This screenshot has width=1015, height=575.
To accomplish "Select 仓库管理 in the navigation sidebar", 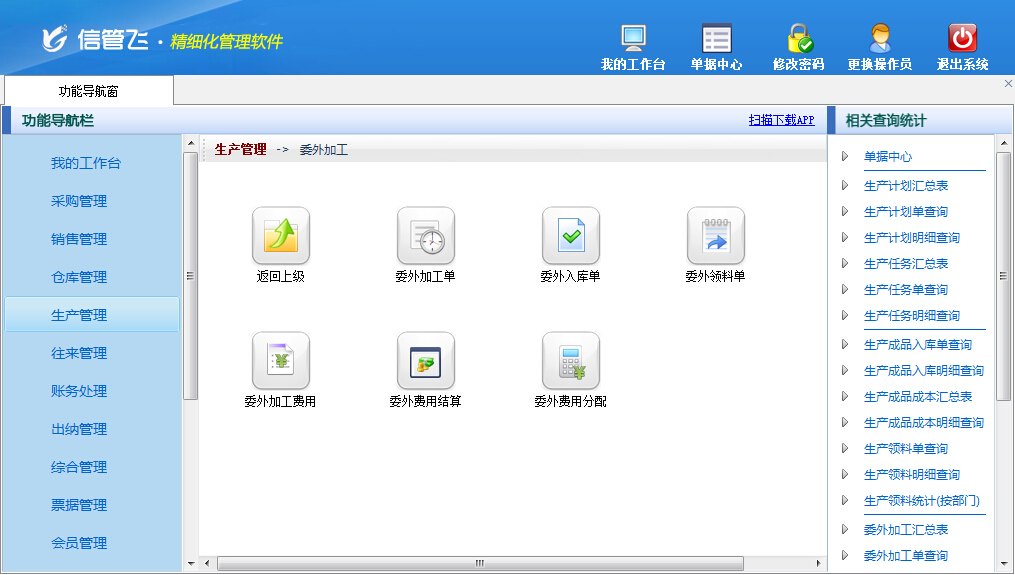I will (79, 277).
